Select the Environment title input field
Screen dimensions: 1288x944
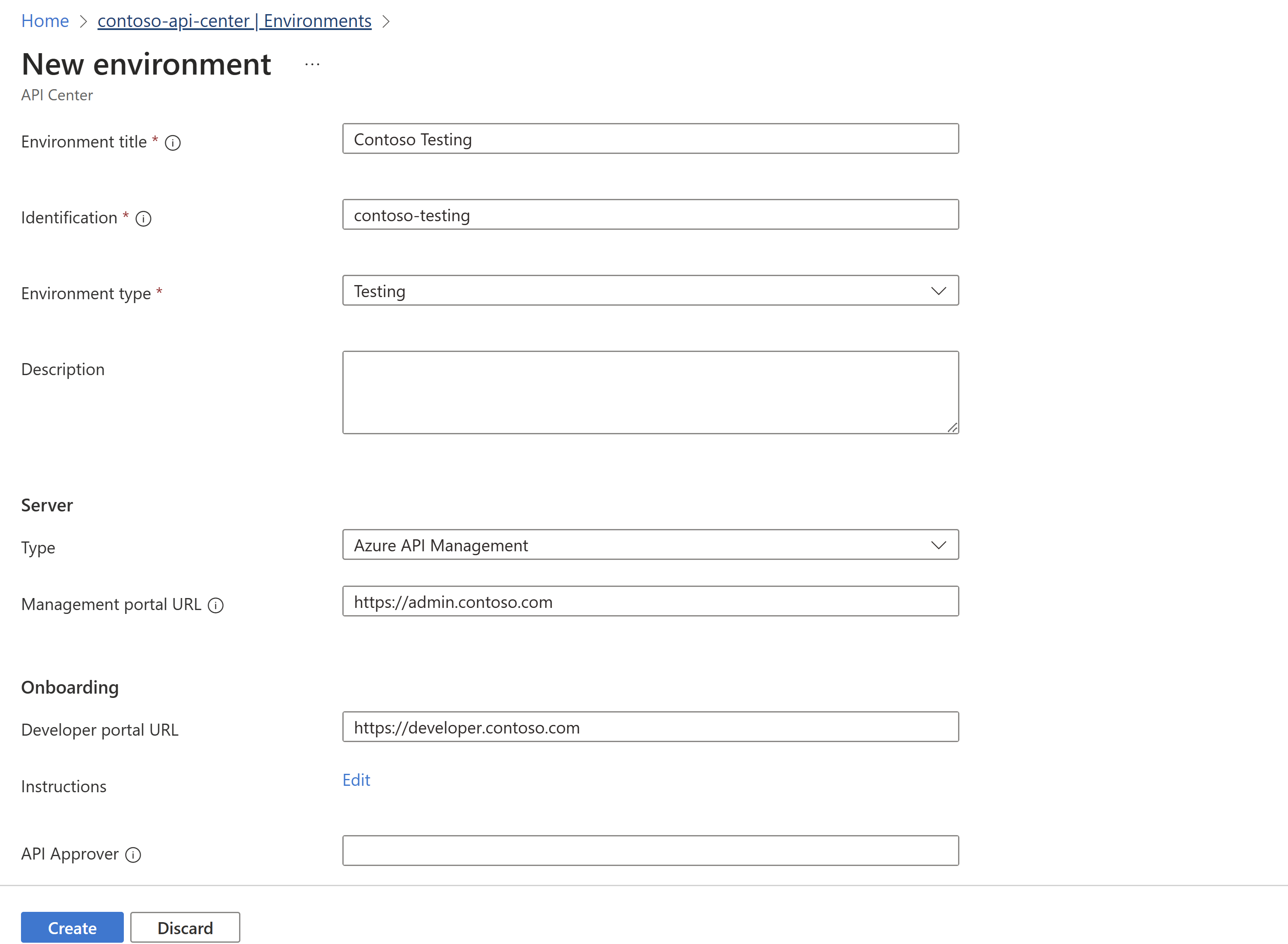650,139
